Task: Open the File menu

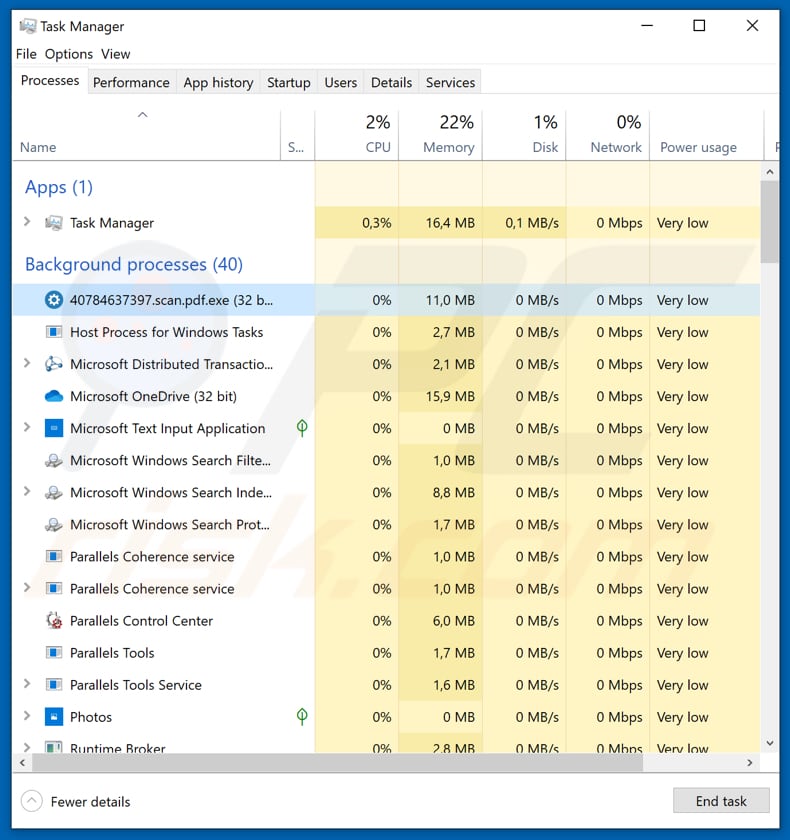Action: (26, 54)
